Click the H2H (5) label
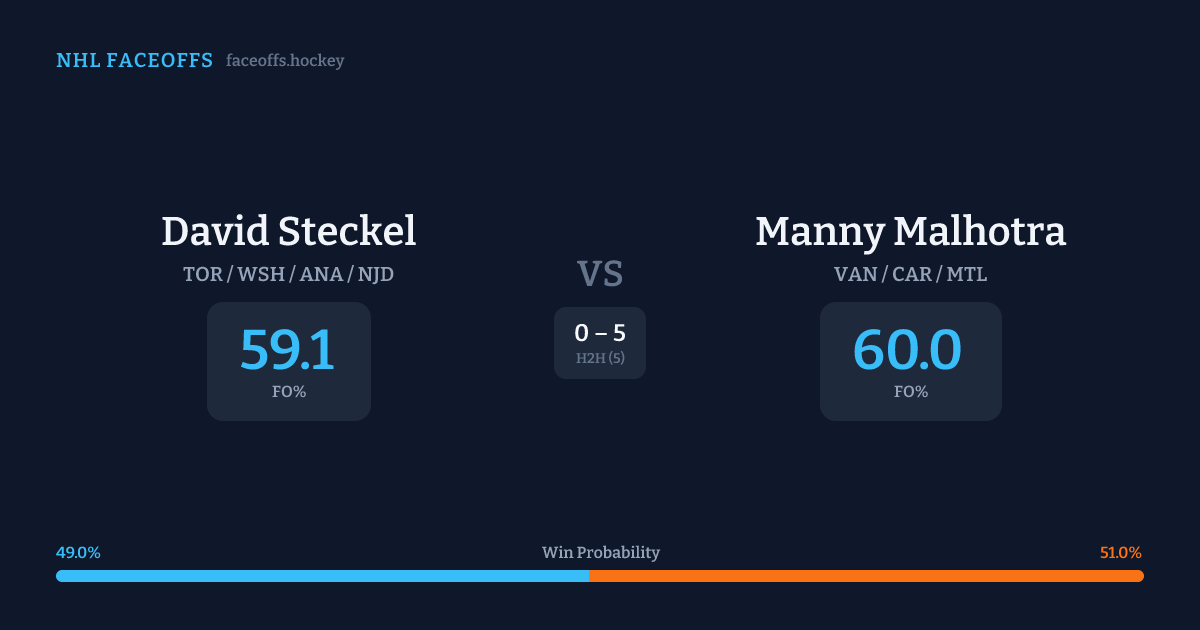The width and height of the screenshot is (1200, 630). (x=600, y=358)
